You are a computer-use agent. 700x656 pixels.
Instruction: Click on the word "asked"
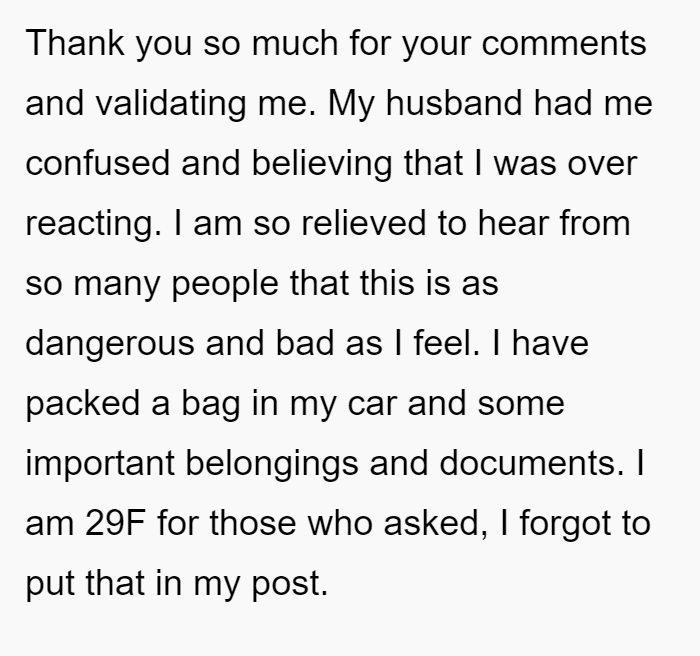point(431,522)
